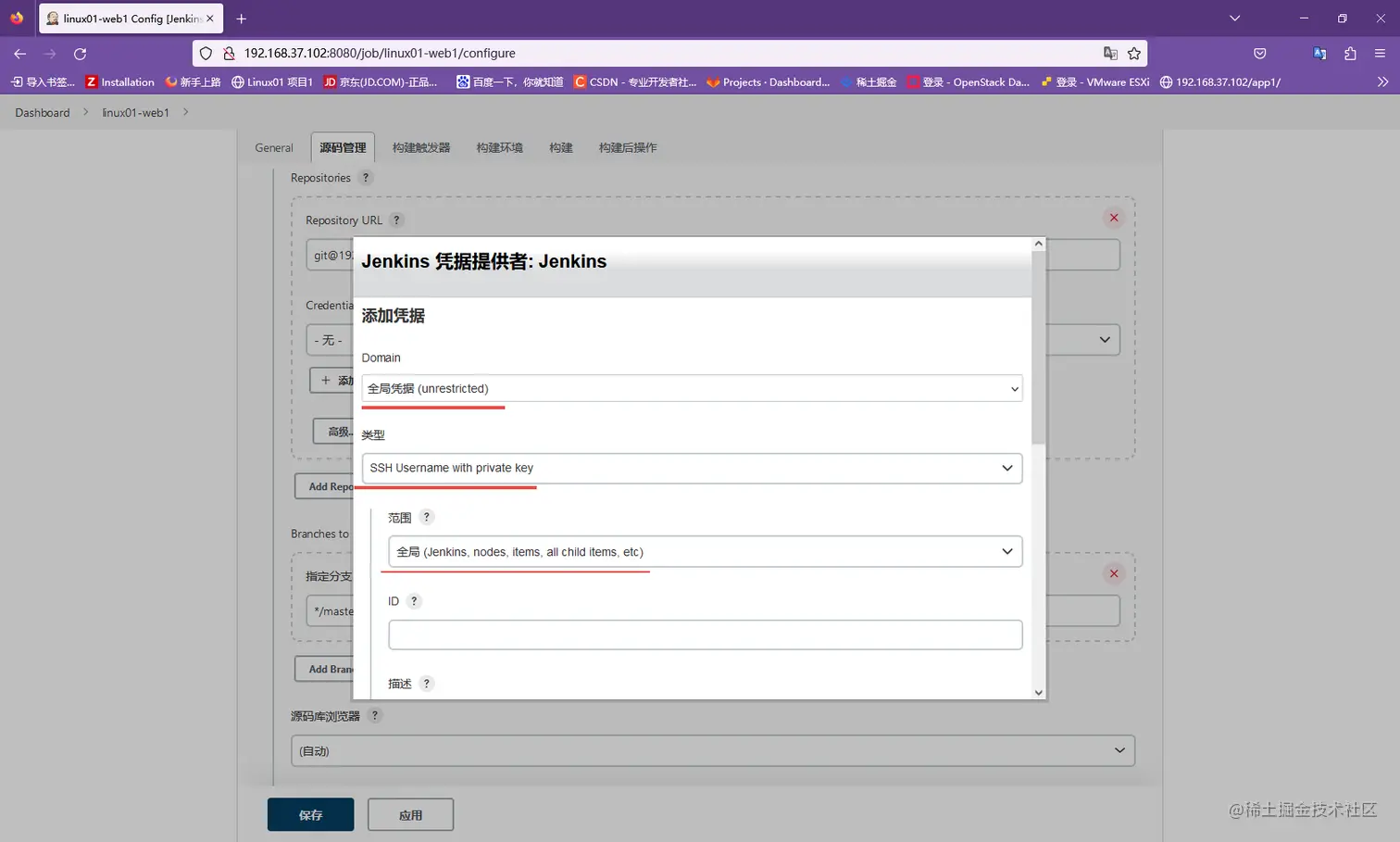The height and width of the screenshot is (842, 1400).
Task: Switch to the General tab
Action: 274,147
